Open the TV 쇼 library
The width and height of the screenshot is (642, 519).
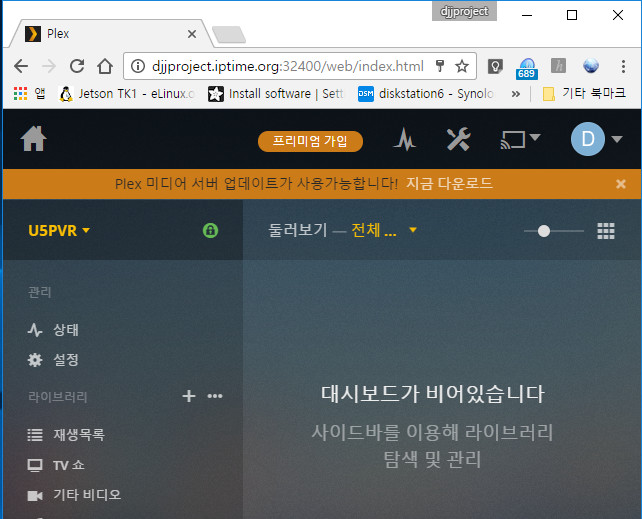(57, 465)
